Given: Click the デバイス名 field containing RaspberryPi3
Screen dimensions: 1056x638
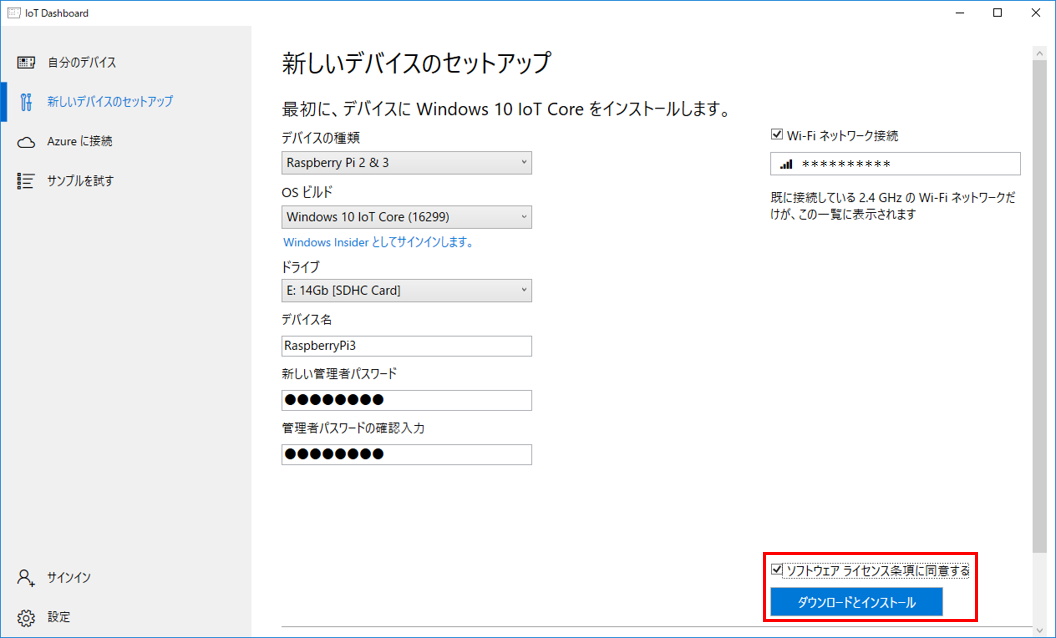Looking at the screenshot, I should point(406,346).
